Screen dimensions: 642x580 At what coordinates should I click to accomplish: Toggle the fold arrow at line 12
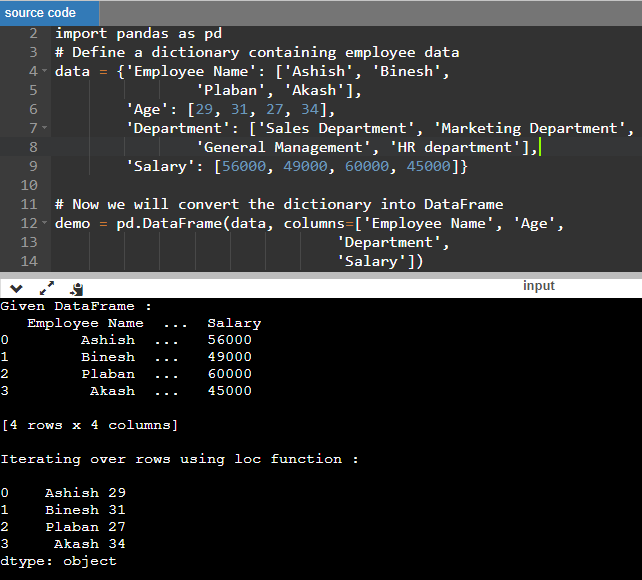click(x=44, y=224)
